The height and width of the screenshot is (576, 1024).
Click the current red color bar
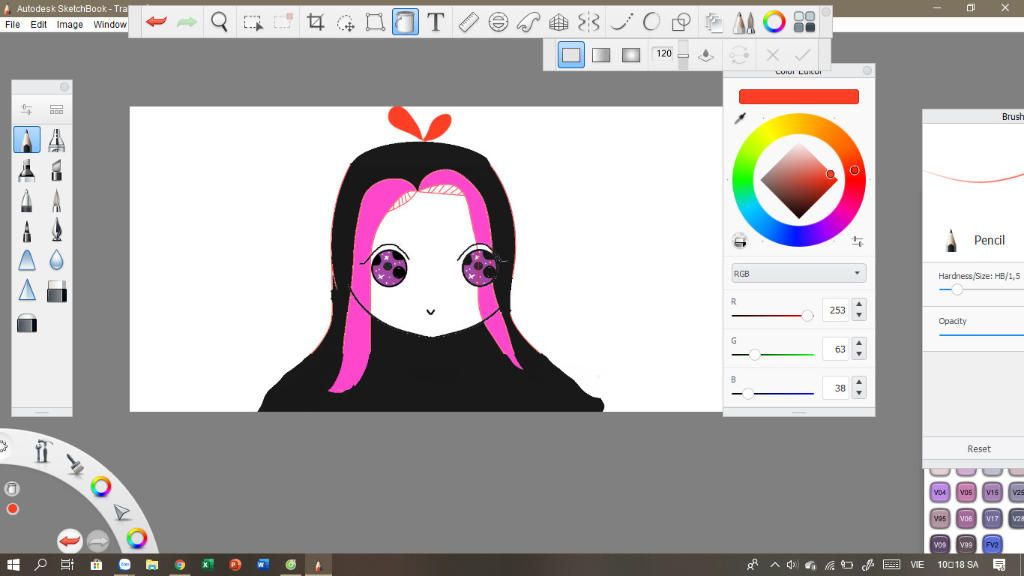click(x=799, y=97)
